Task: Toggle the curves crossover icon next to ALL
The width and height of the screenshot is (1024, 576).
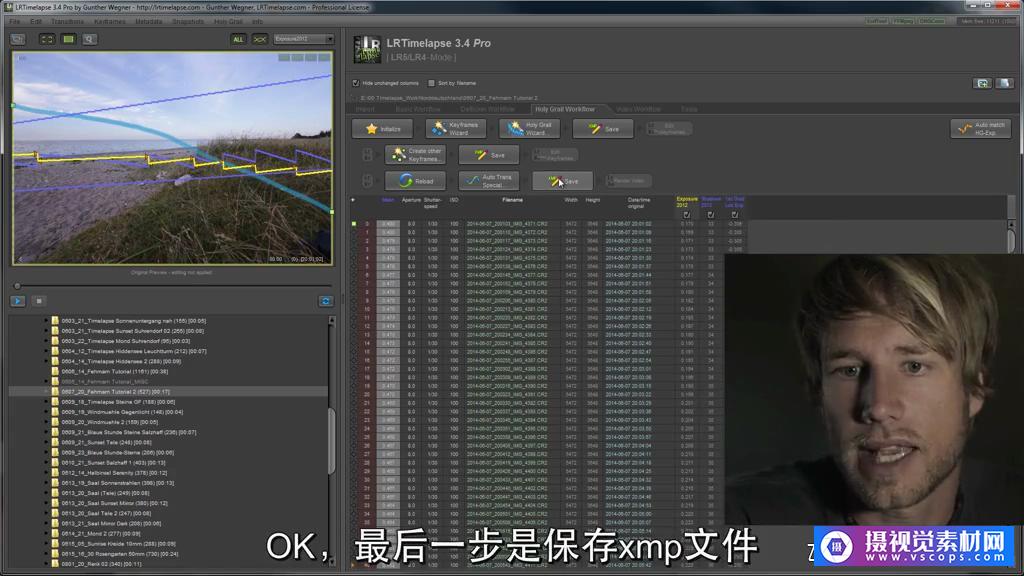Action: click(260, 39)
